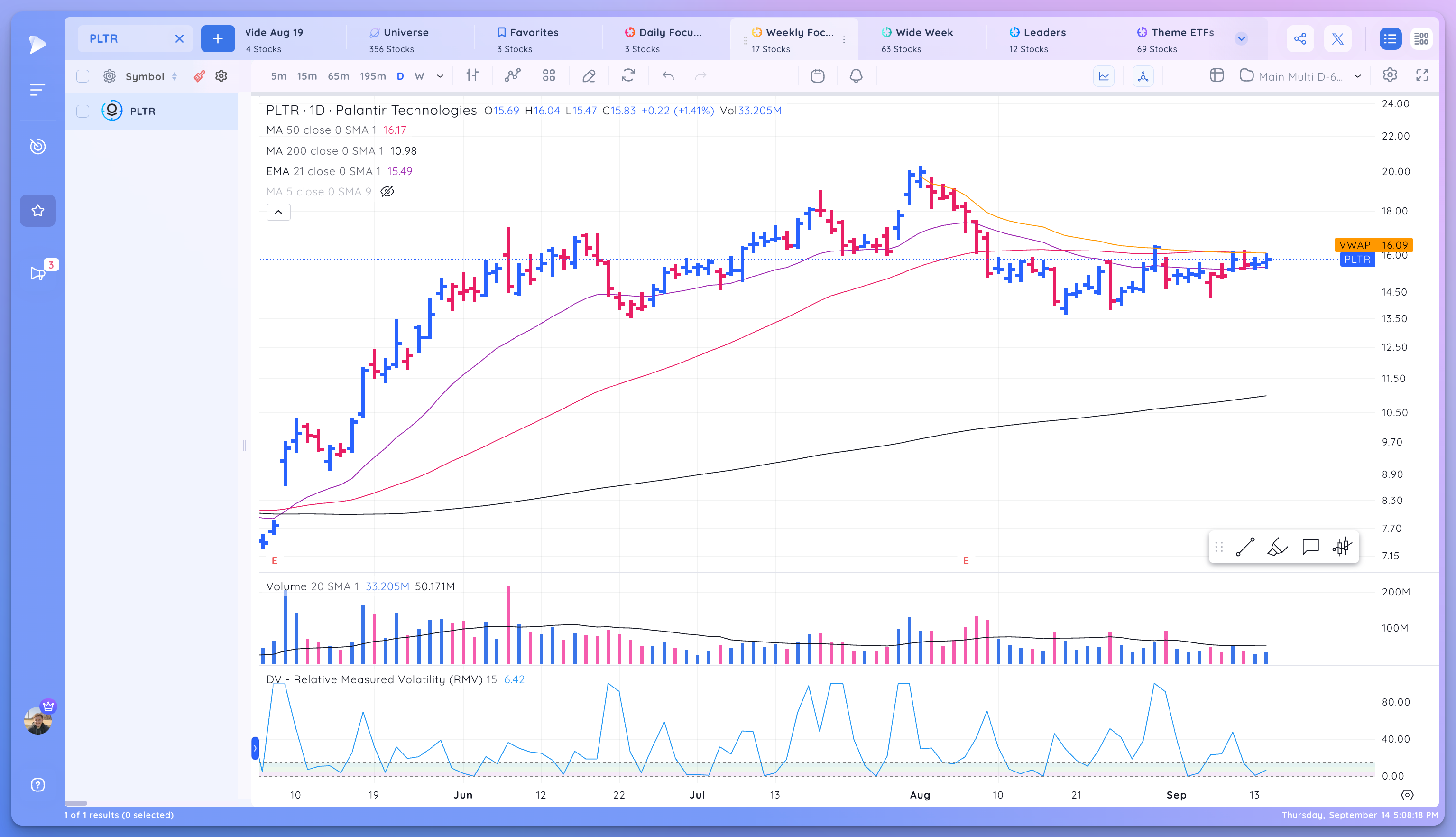Click the X (Twitter) share button
The width and height of the screenshot is (1456, 837).
coord(1337,38)
